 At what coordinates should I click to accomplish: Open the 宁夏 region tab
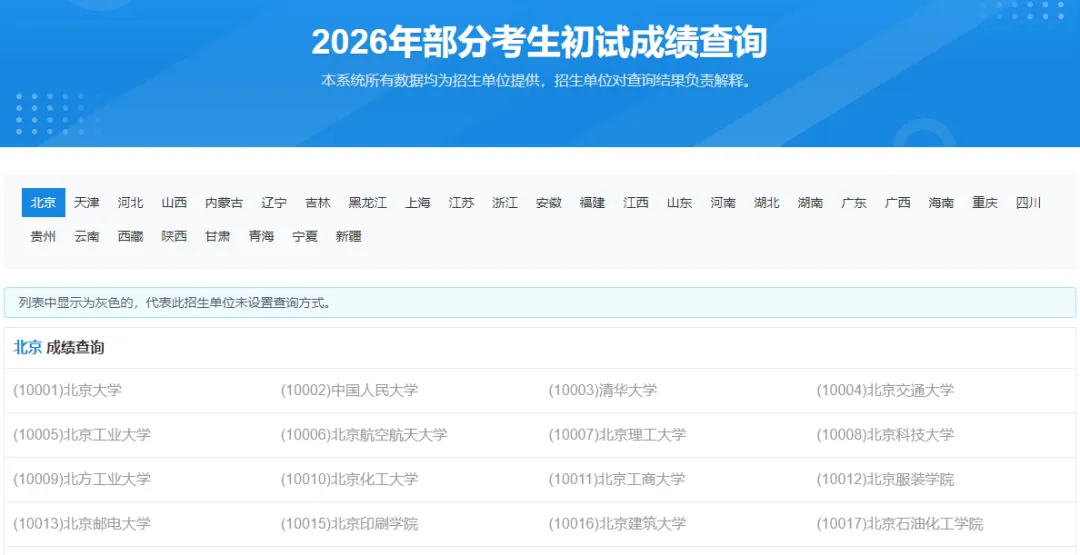(305, 236)
